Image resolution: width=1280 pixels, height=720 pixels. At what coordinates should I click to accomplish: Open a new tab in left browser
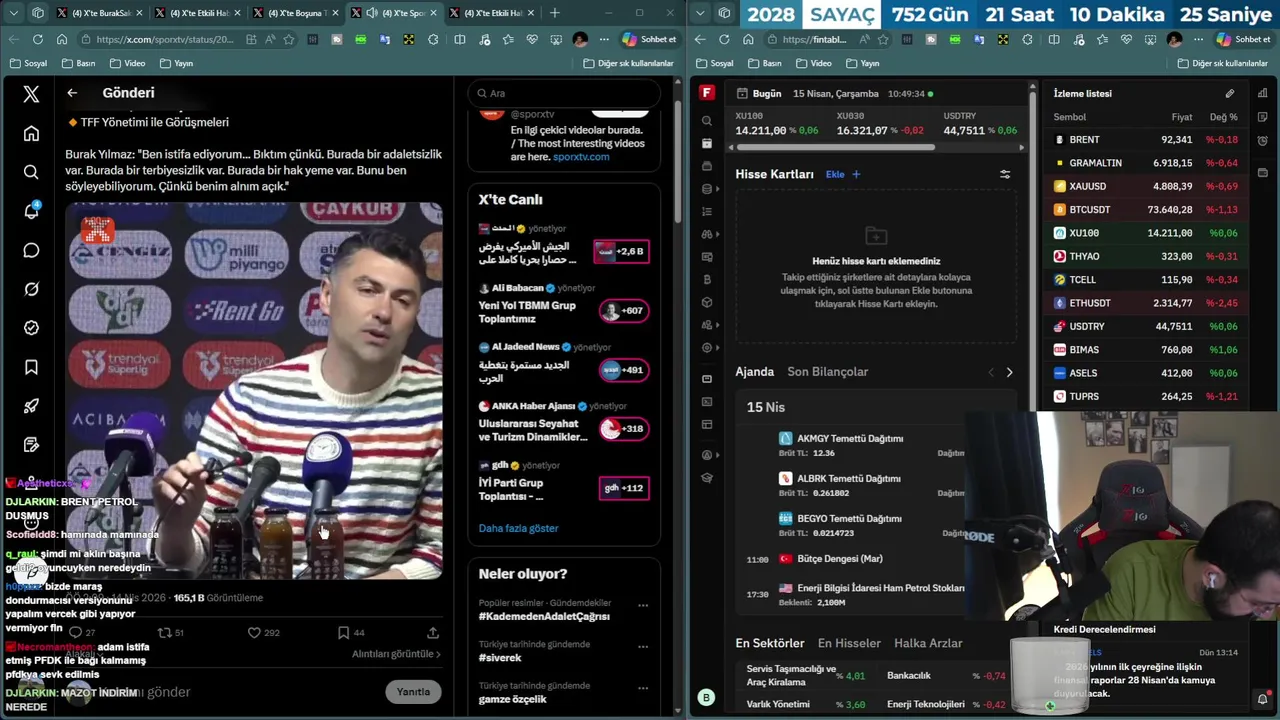[554, 13]
